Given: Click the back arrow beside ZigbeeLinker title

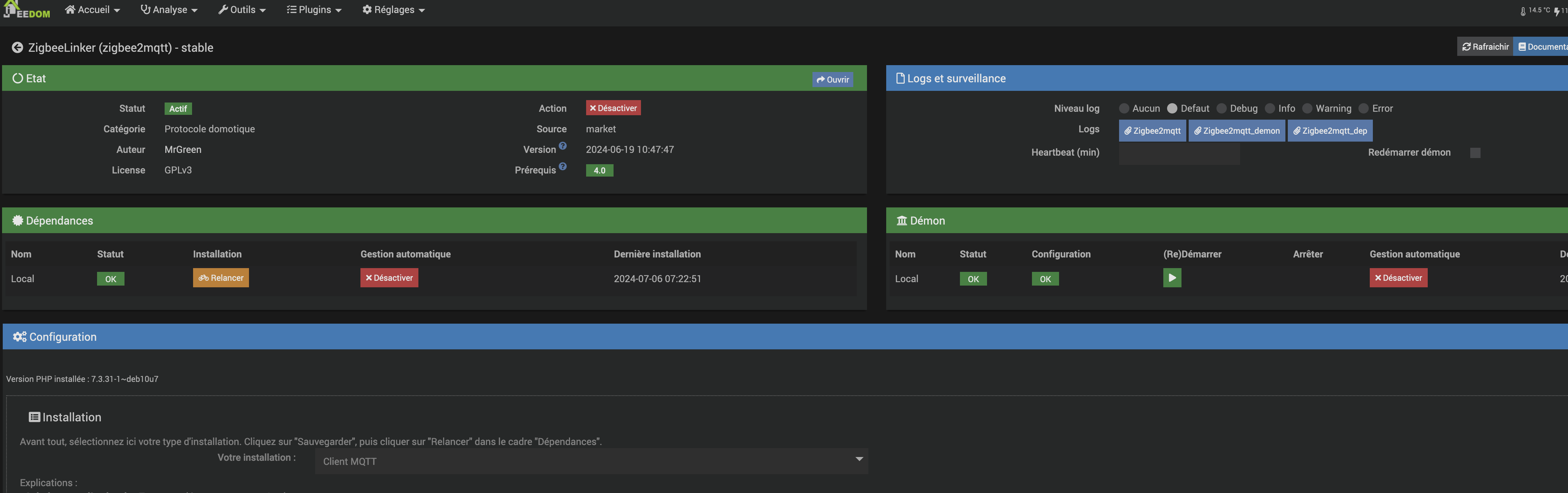Looking at the screenshot, I should pyautogui.click(x=17, y=47).
